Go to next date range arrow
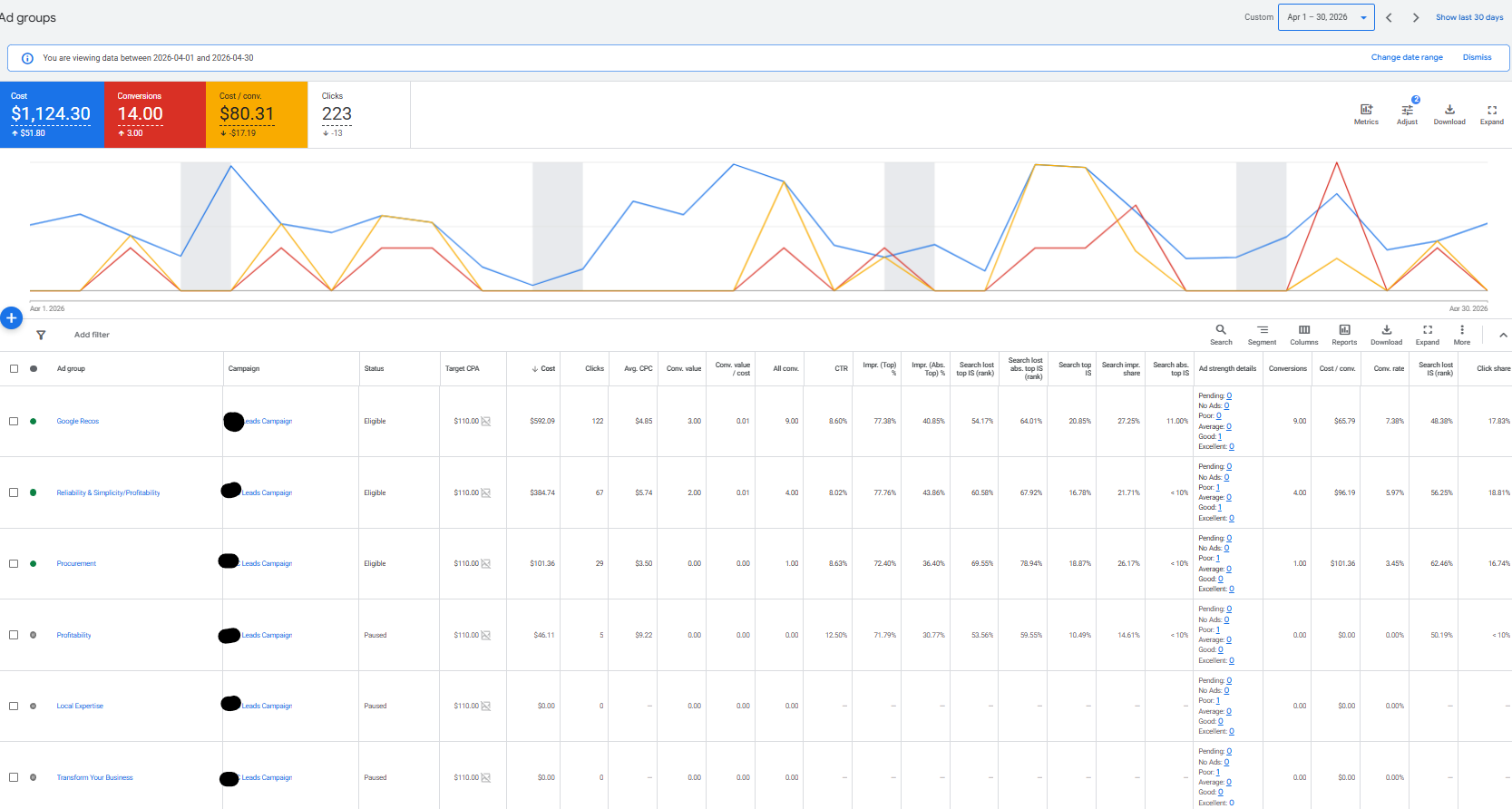Screen dimensions: 1512x809 click(1416, 17)
